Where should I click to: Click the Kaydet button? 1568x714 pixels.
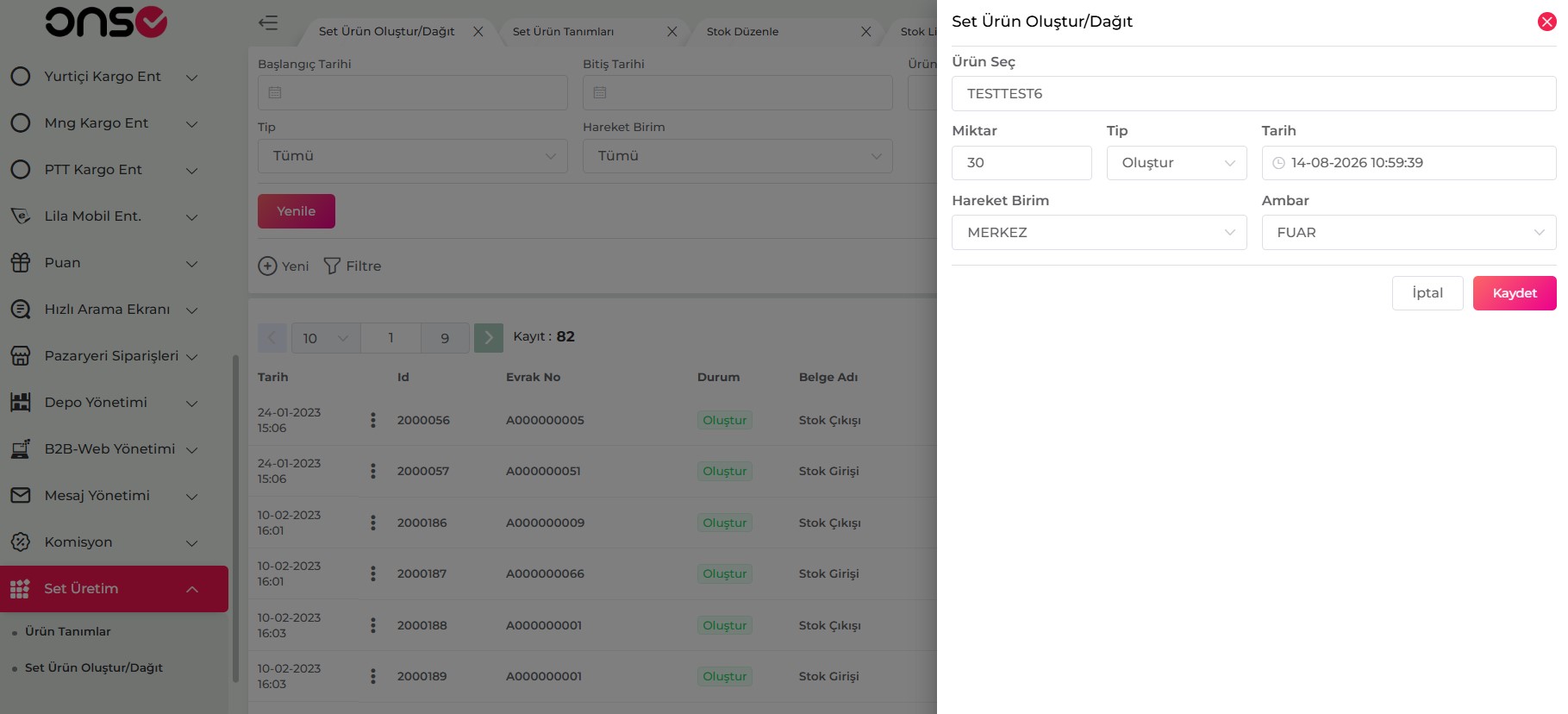(x=1515, y=293)
